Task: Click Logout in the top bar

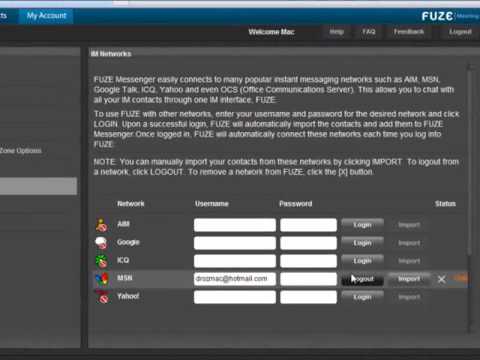Action: [x=460, y=32]
